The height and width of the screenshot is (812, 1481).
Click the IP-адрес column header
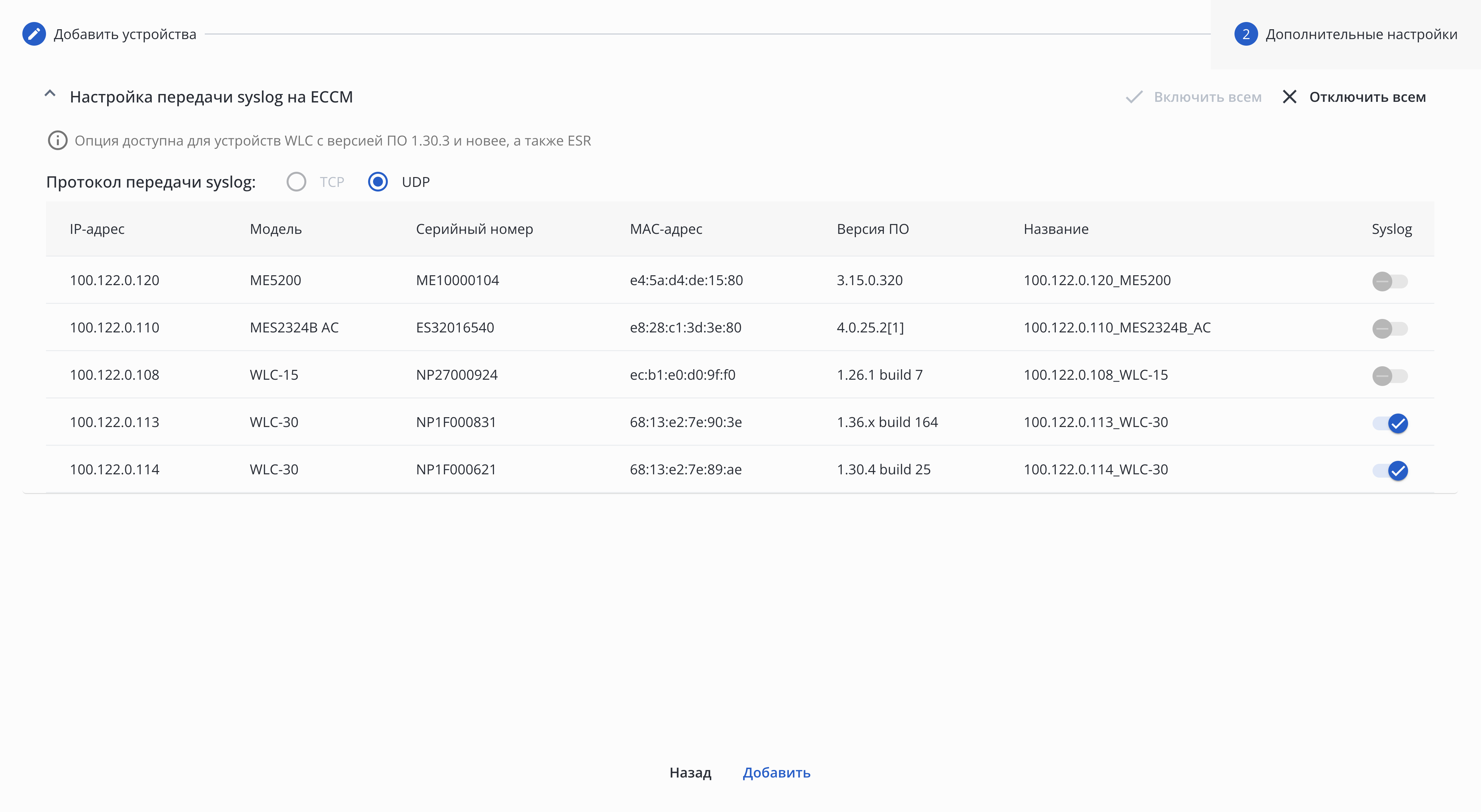tap(97, 229)
